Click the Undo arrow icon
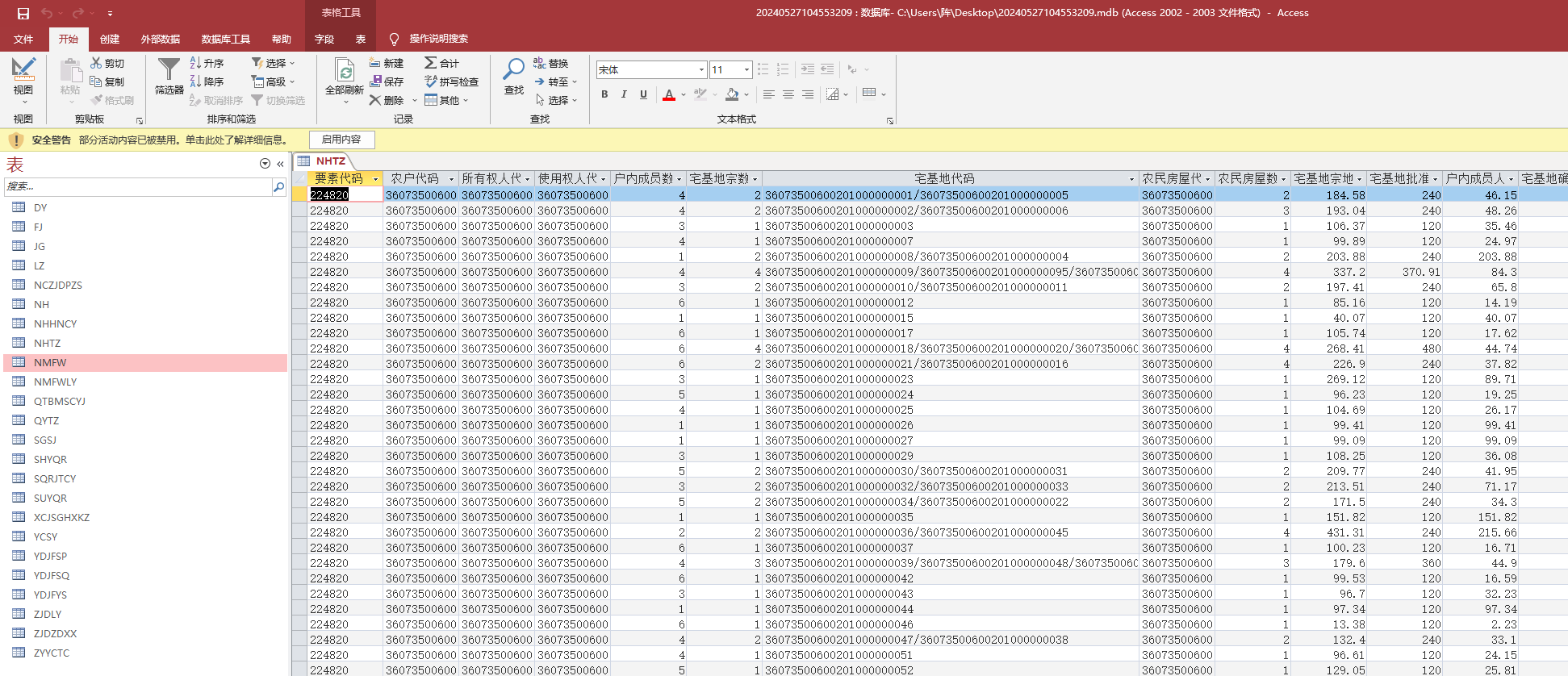Viewport: 1568px width, 676px height. click(47, 13)
